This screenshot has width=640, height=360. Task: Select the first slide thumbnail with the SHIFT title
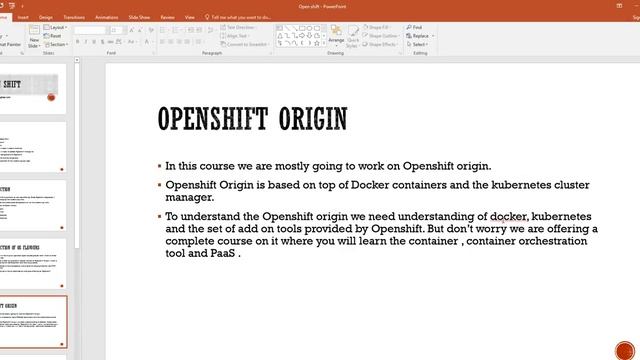(x=33, y=89)
